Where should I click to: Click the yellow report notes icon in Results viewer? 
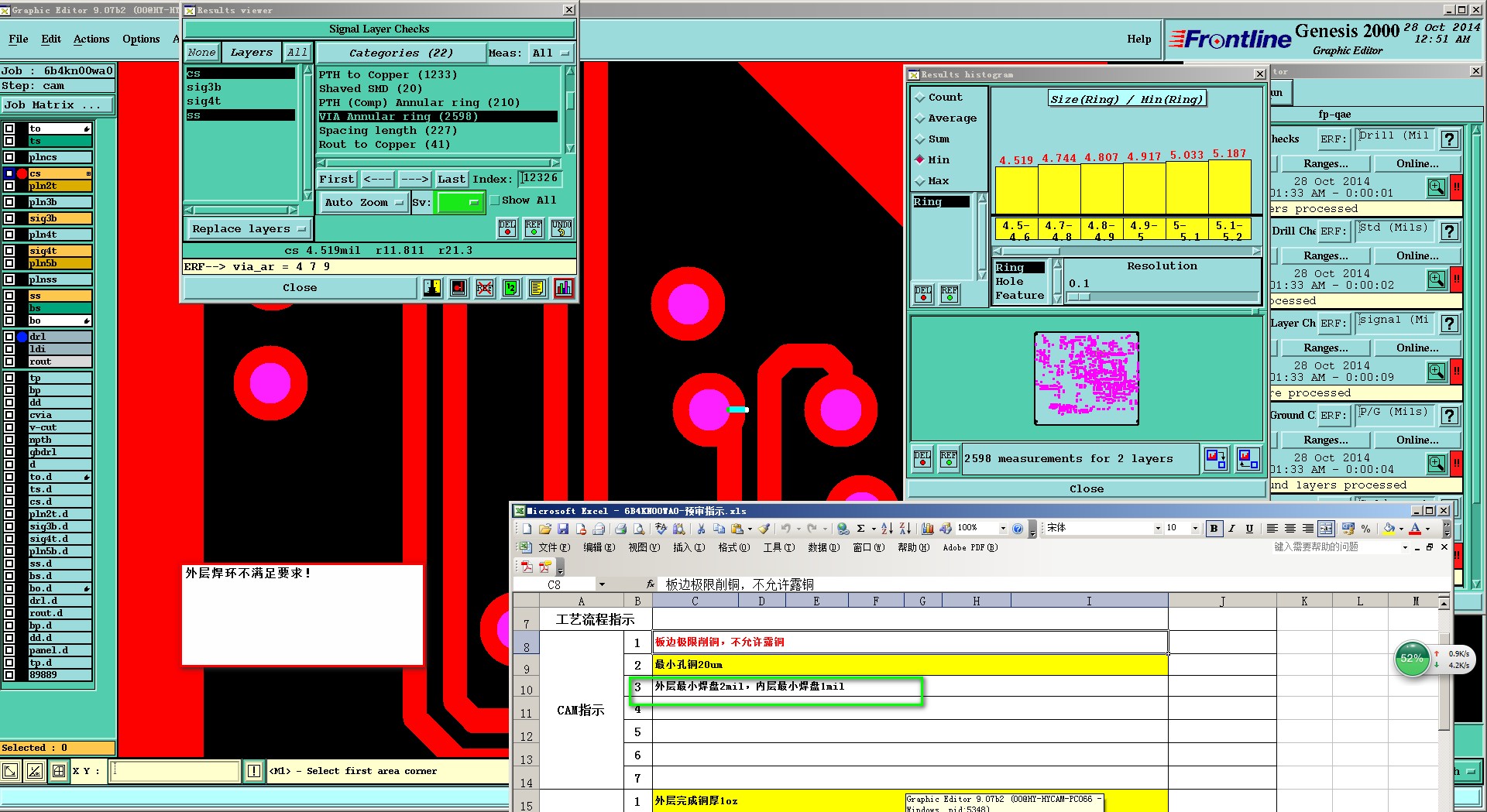(x=537, y=288)
